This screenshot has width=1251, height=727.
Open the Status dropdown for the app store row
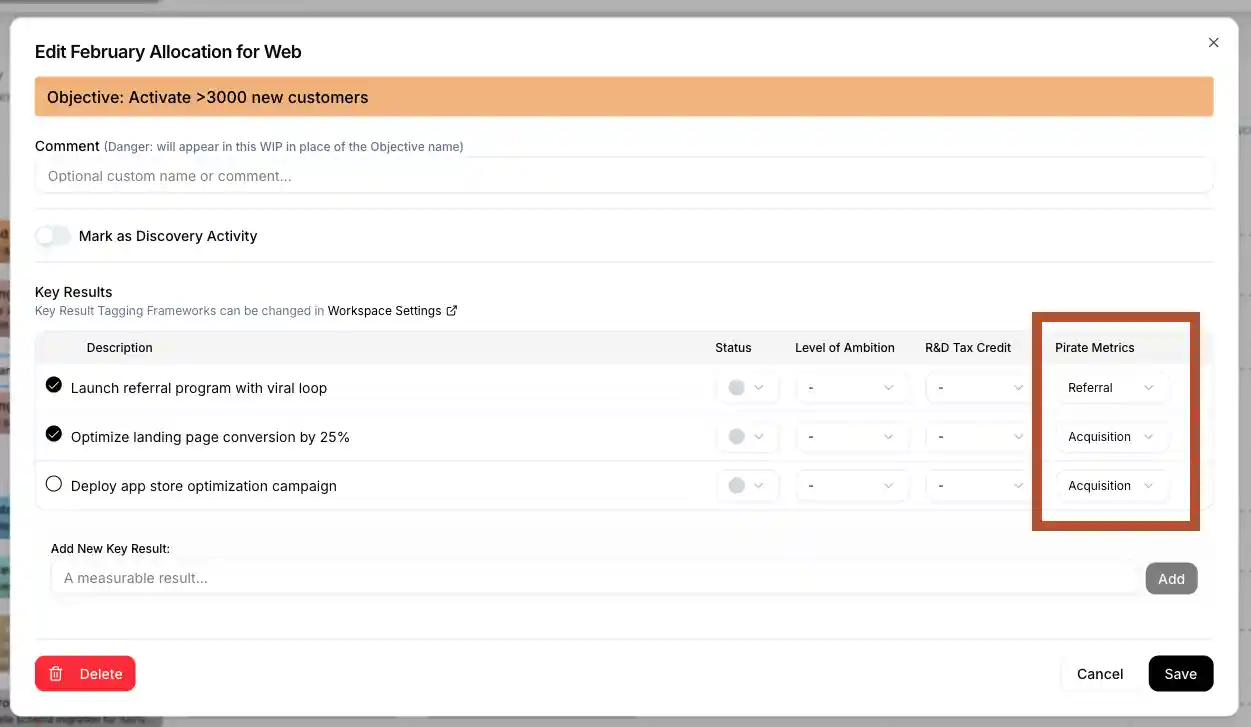click(748, 485)
